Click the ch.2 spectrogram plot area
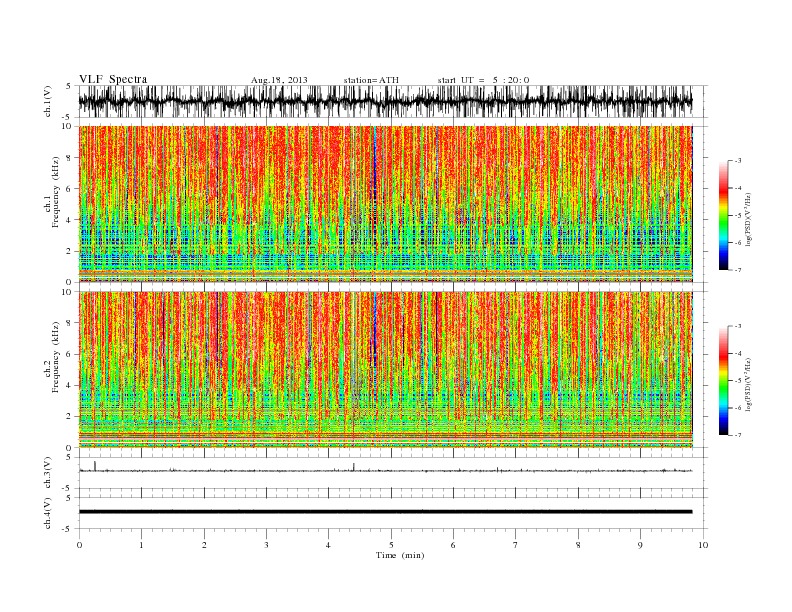This screenshot has width=792, height=612. 386,370
